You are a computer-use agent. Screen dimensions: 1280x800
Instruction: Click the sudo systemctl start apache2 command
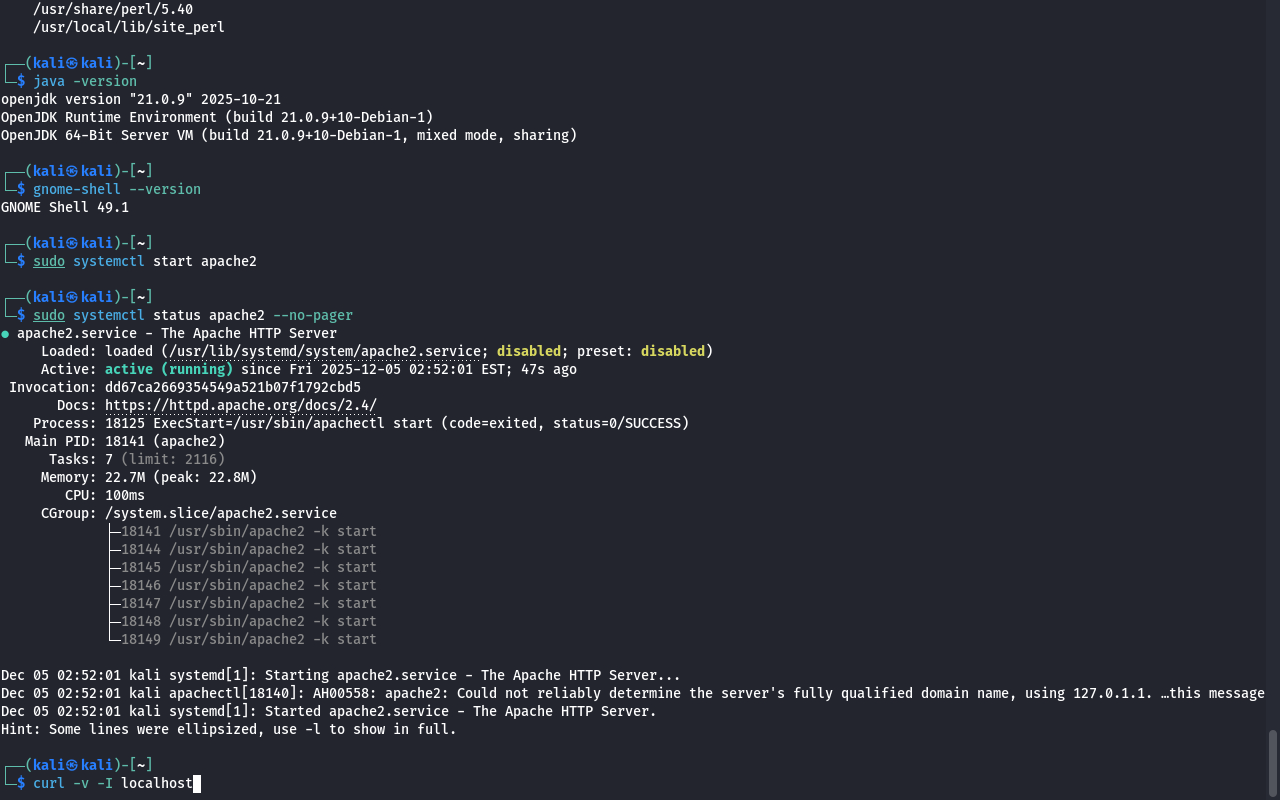[145, 261]
